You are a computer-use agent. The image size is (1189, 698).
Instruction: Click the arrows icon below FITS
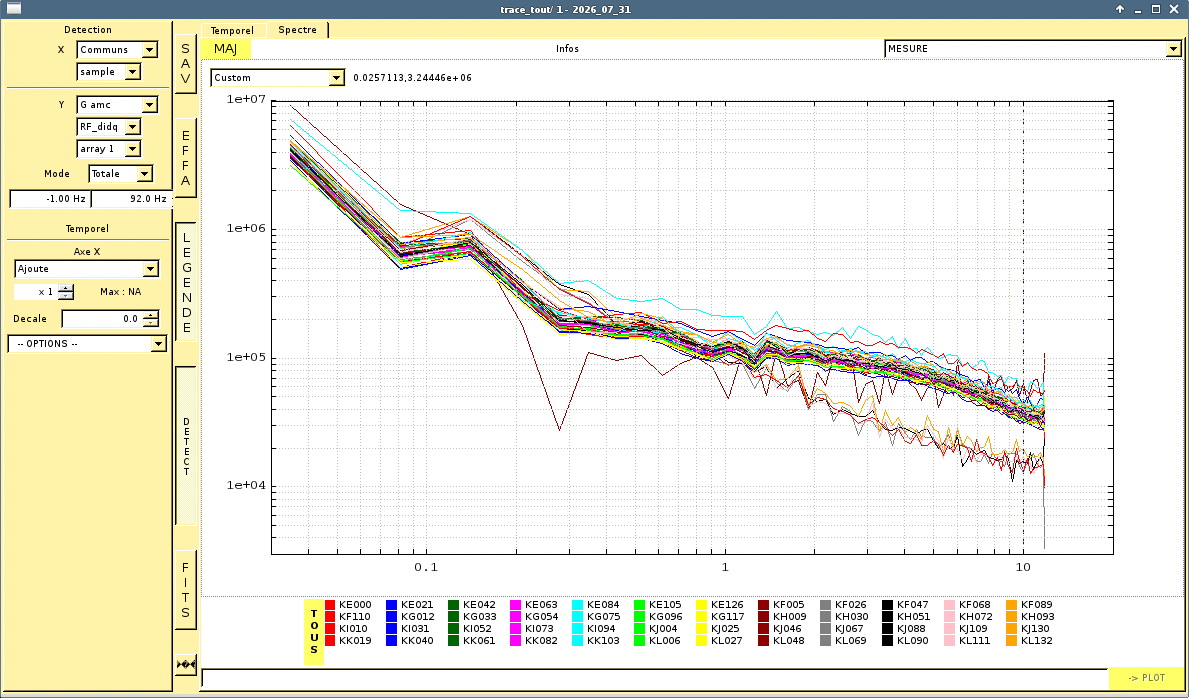186,665
